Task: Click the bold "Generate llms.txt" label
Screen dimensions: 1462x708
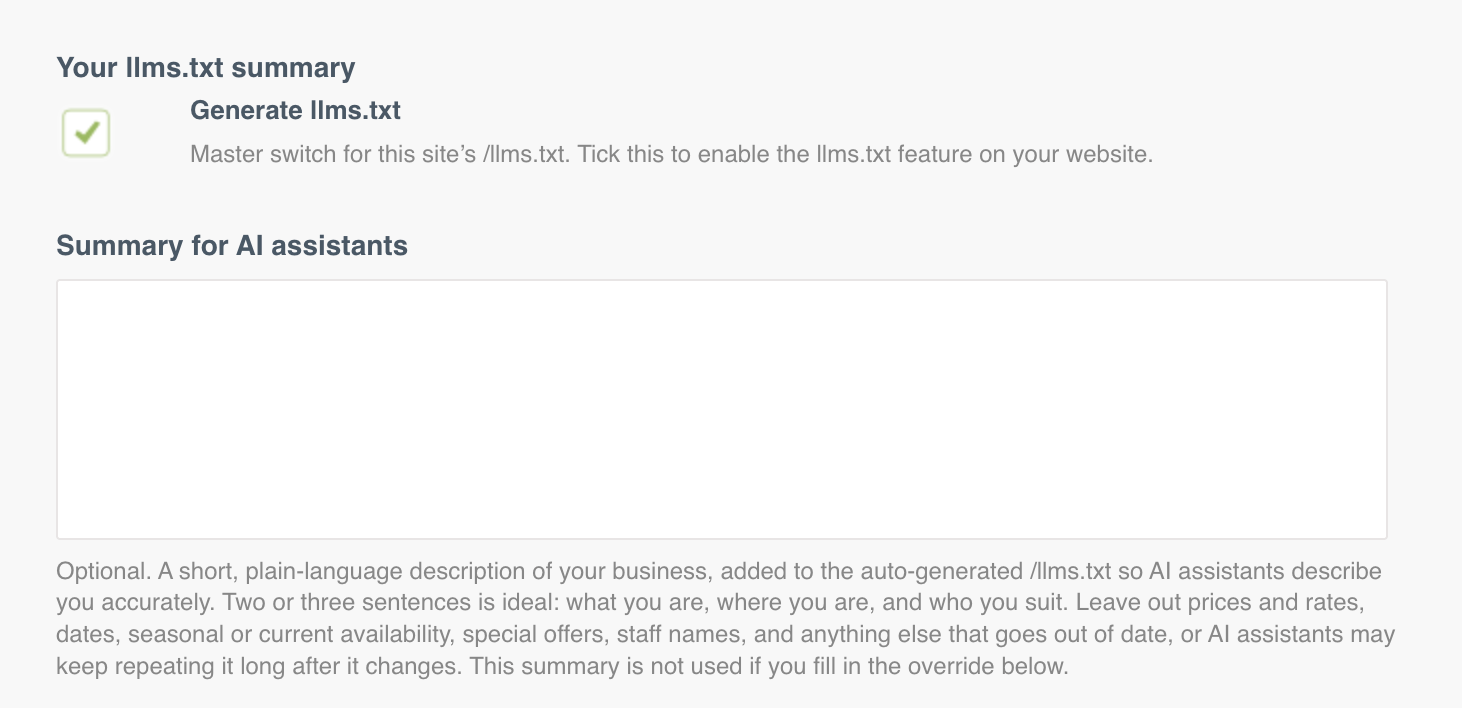Action: point(295,110)
